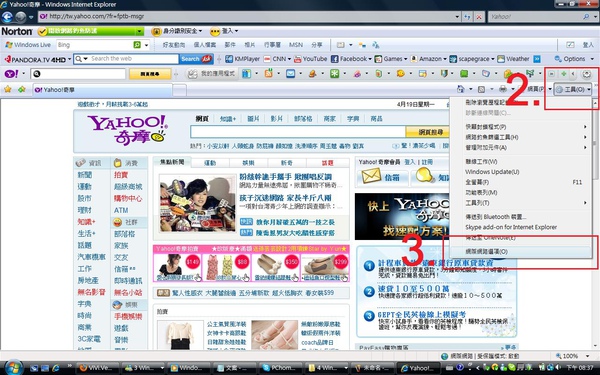This screenshot has height=375, width=600.
Task: Expand the PANDORA.TV dropdown arrow
Action: [69, 59]
